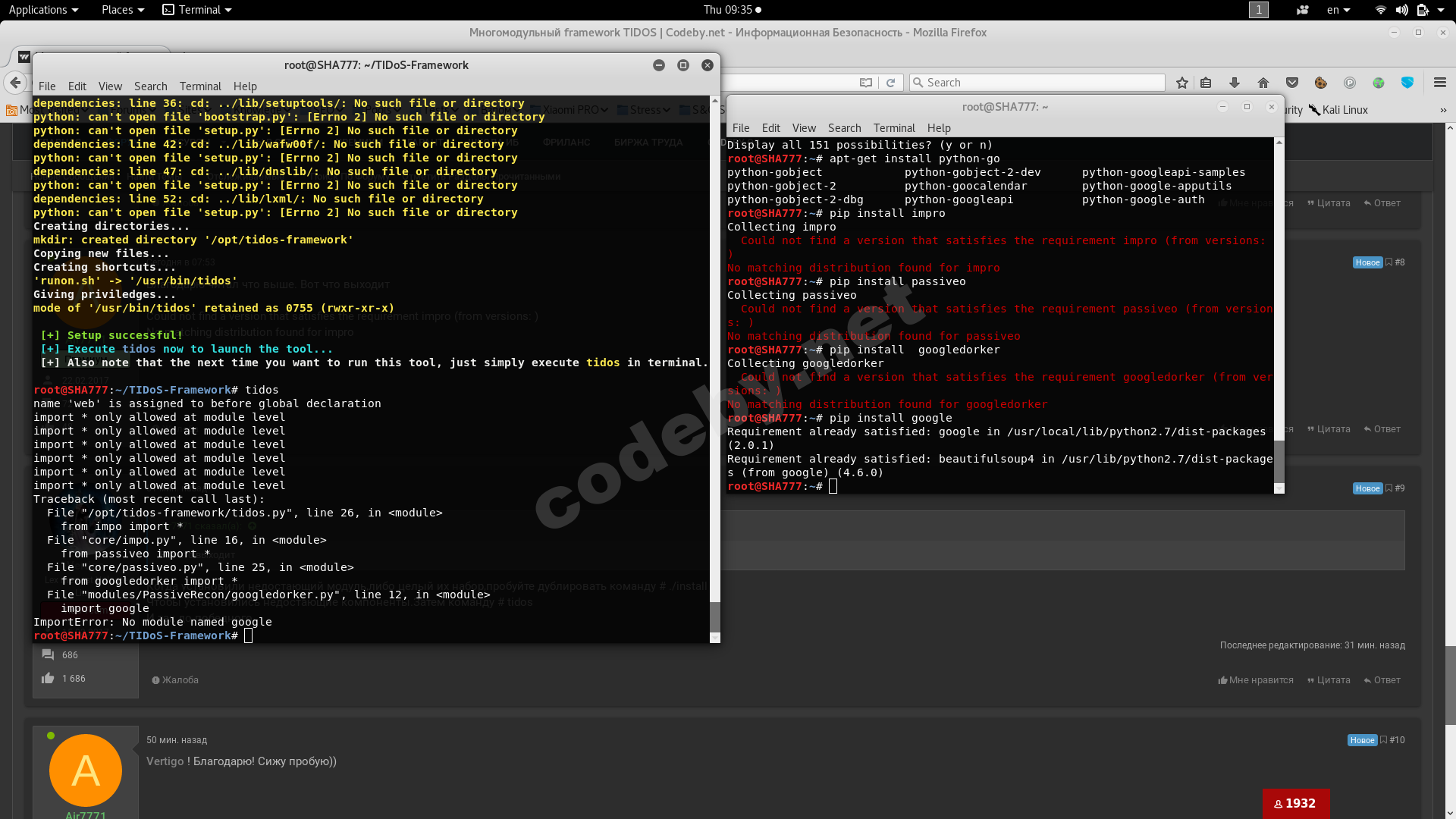Show hidden bookmarks overflow chevron
Viewport: 1456px width, 819px height.
1442,110
